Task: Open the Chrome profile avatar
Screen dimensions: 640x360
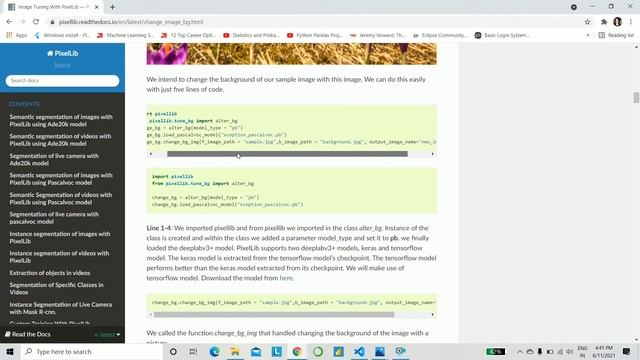Action: coord(617,22)
